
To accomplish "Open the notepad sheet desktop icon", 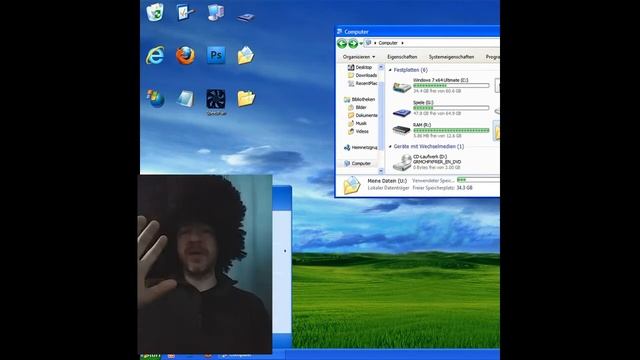I will point(185,98).
